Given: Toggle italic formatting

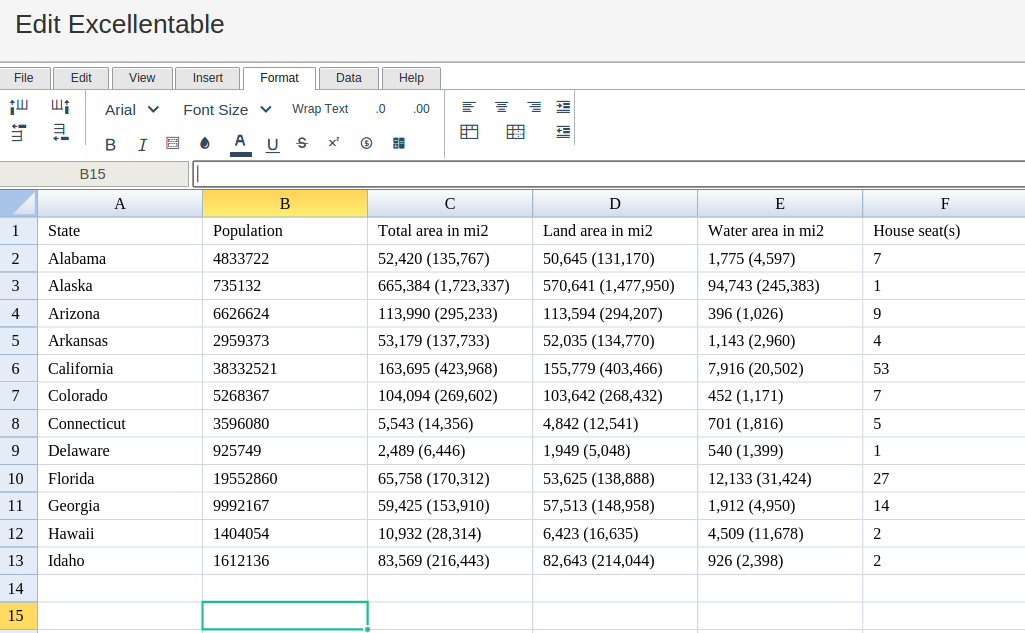Looking at the screenshot, I should coord(142,144).
